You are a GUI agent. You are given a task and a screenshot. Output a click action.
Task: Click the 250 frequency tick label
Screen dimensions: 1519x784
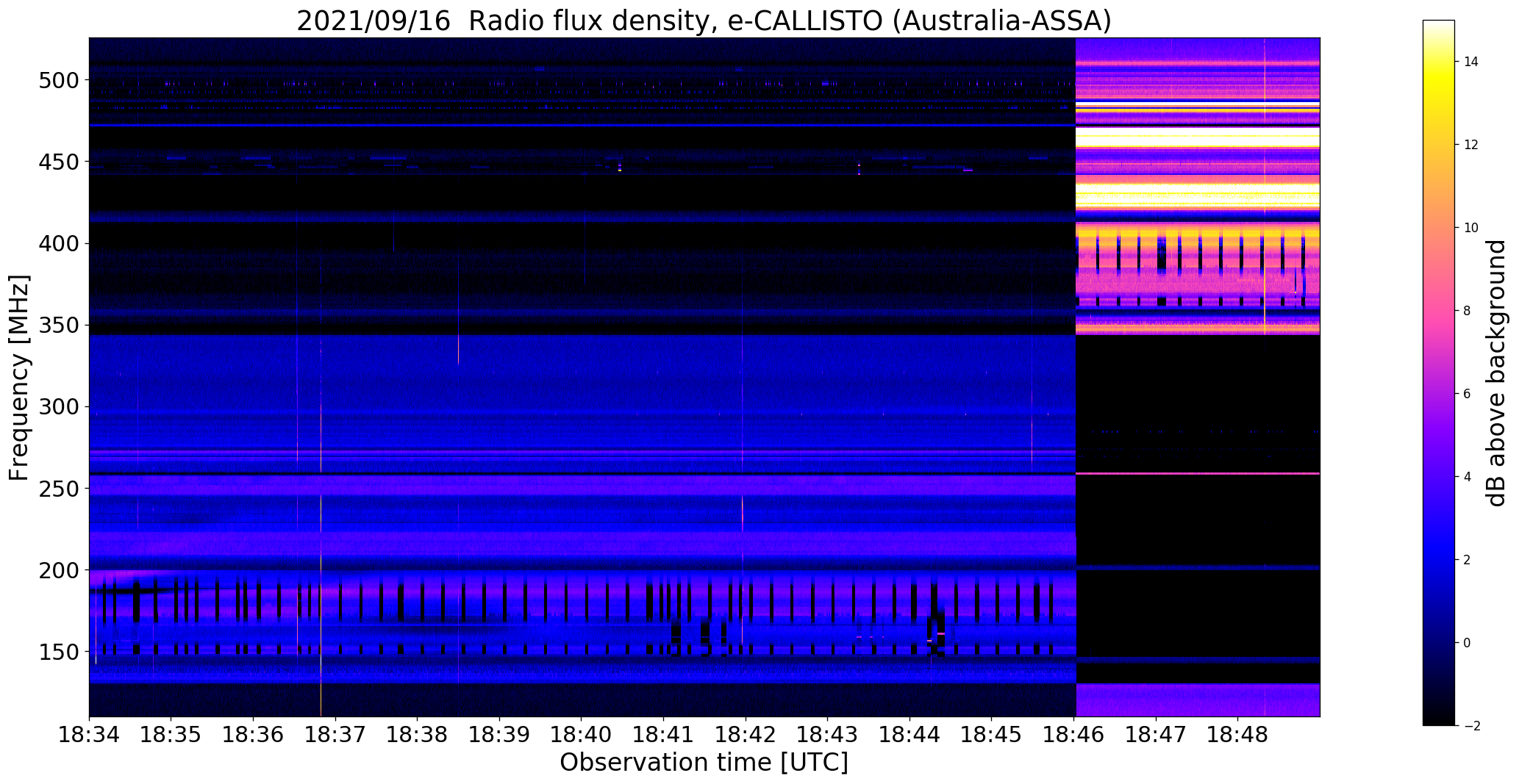[58, 489]
